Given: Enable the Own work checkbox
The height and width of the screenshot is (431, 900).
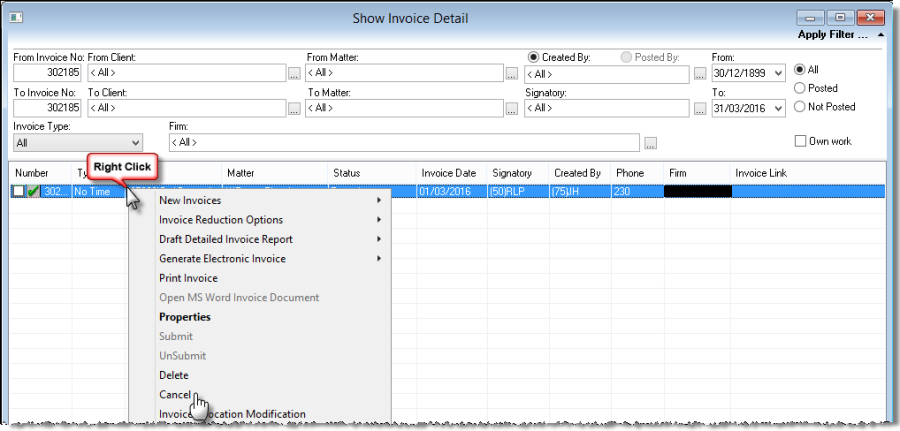Looking at the screenshot, I should [800, 141].
